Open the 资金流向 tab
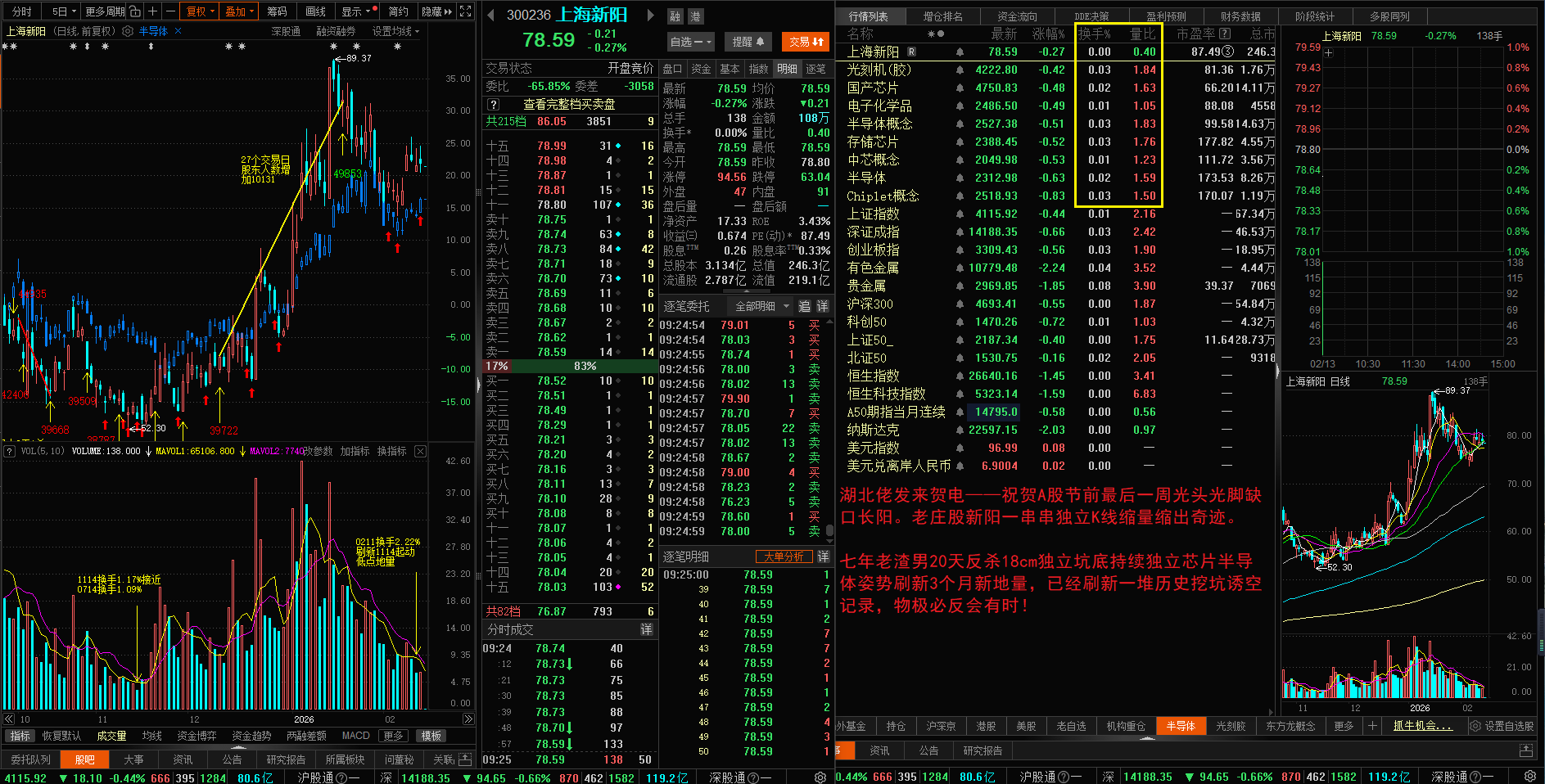Screen dimensions: 1545x784 (x=1017, y=16)
